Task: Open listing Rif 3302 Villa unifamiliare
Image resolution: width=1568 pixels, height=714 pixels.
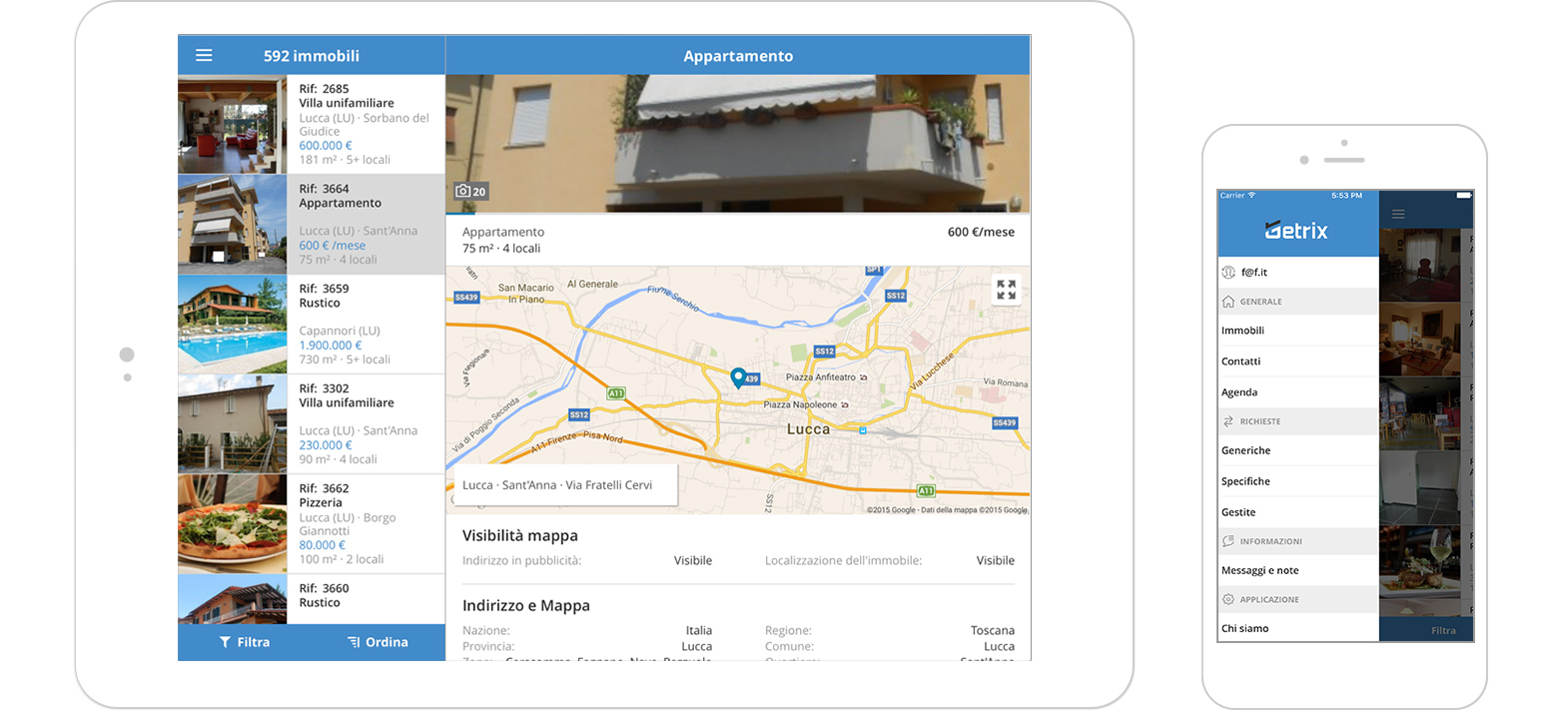Action: (x=311, y=424)
